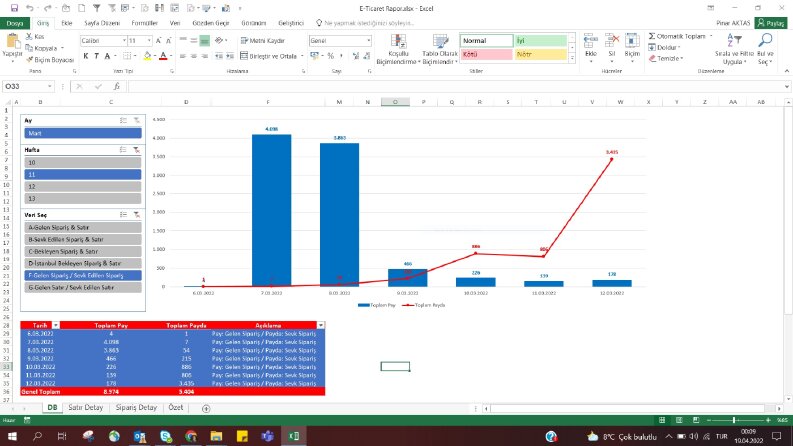The height and width of the screenshot is (446, 793).
Task: Select week 12 in Hafta slicer
Action: pos(83,187)
